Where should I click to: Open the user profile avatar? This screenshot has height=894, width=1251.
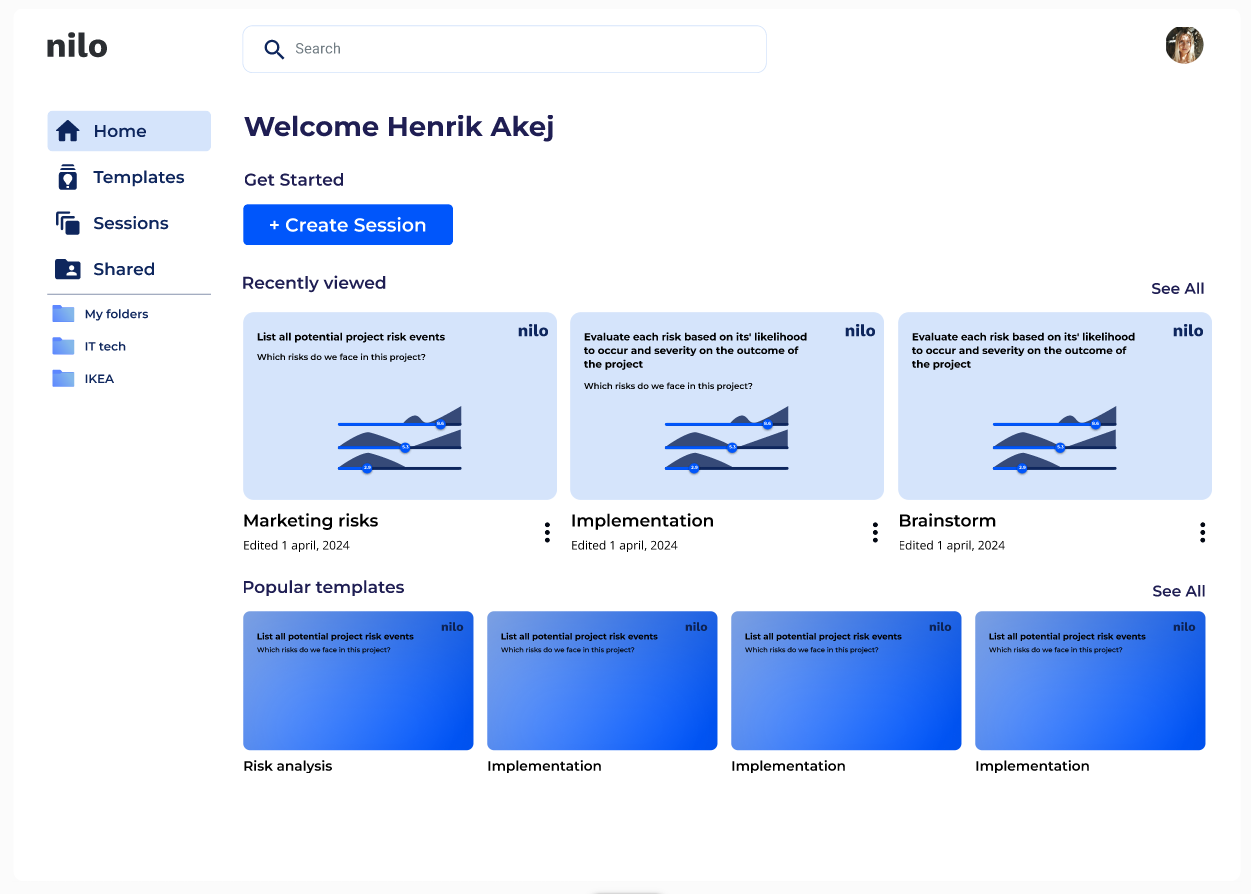tap(1184, 45)
